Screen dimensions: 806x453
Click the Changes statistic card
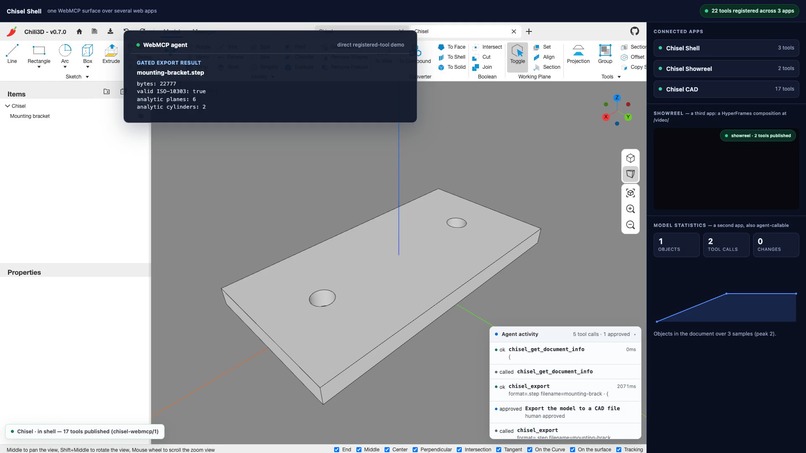point(775,245)
